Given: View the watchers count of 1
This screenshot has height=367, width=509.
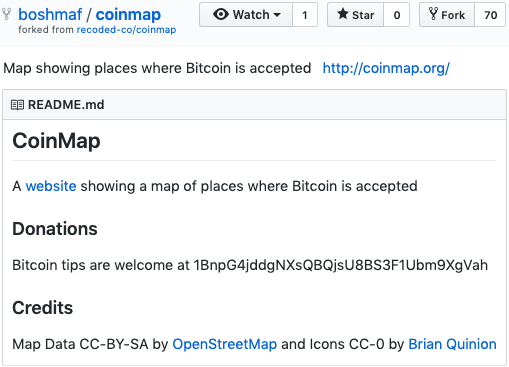Looking at the screenshot, I should coord(305,15).
